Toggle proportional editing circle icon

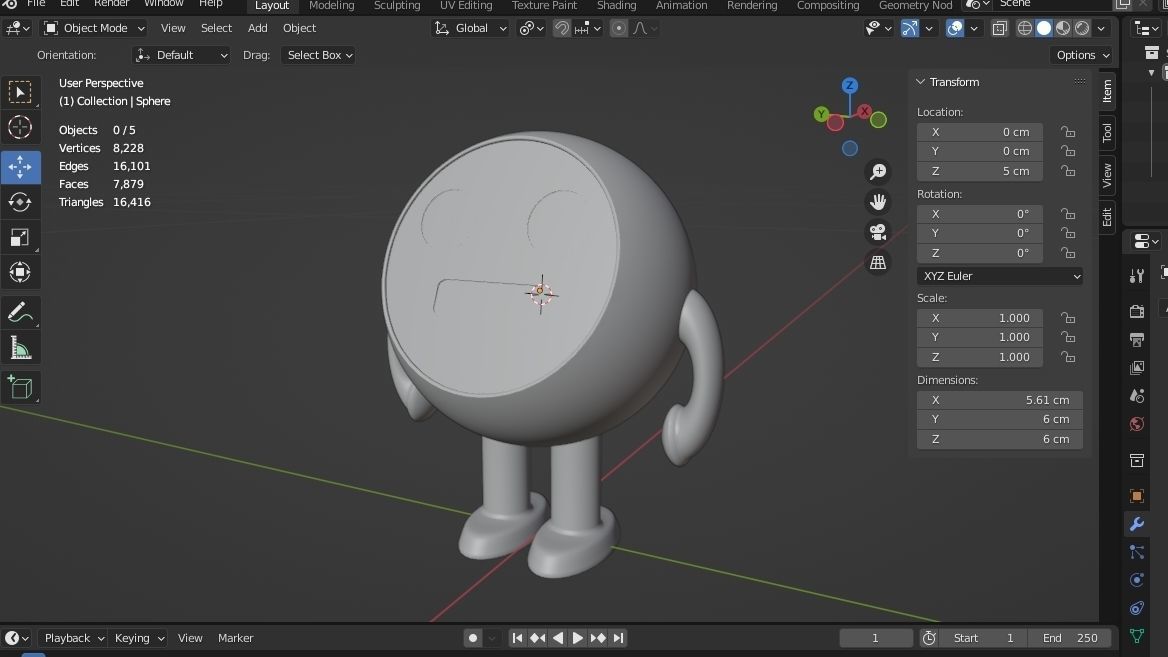pos(618,28)
